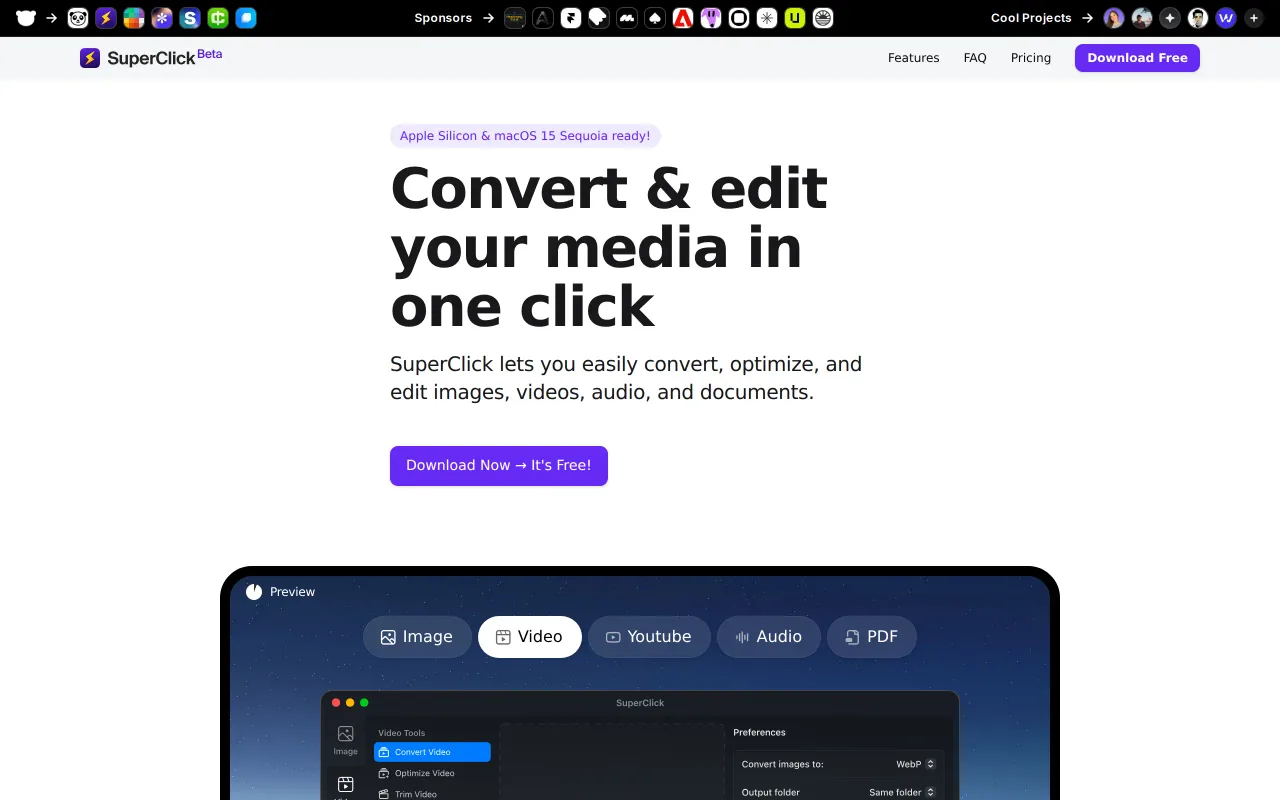Click the black spade sponsor icon
Screen dimensions: 1280x800
coord(655,18)
